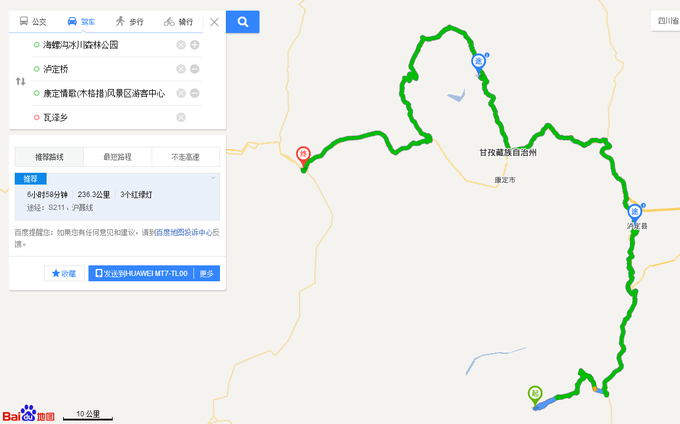Open the 百度地图投诉中心 link
The width and height of the screenshot is (680, 424).
point(184,232)
